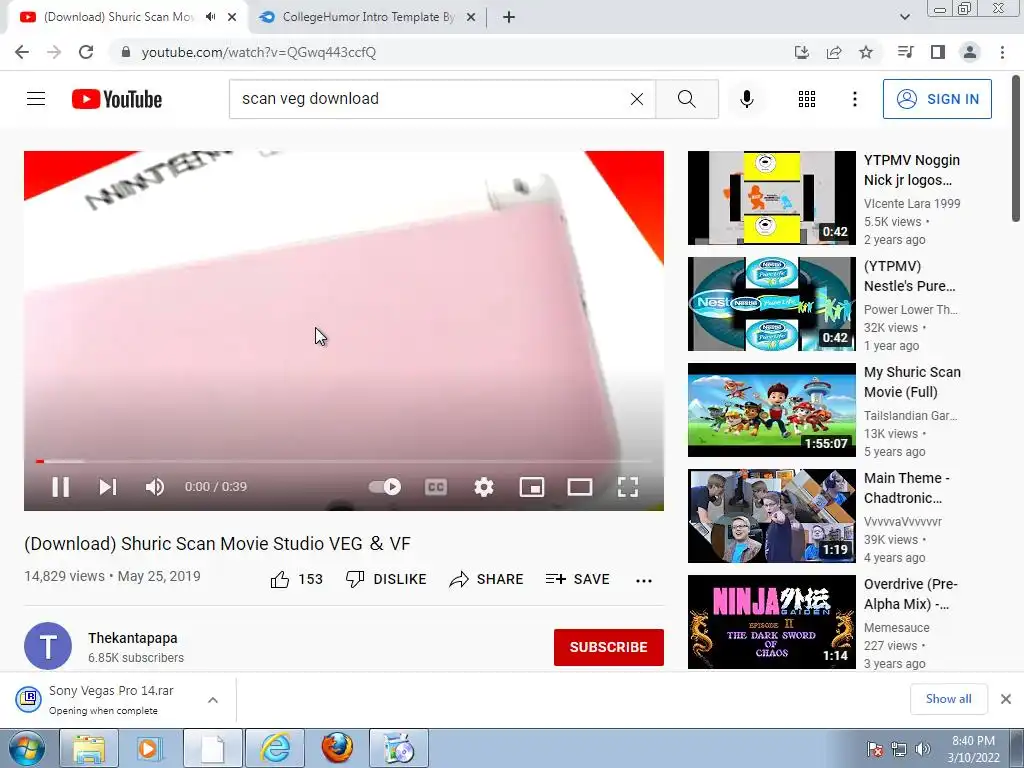The width and height of the screenshot is (1024, 768).
Task: Toggle closed captions in player
Action: tap(436, 487)
